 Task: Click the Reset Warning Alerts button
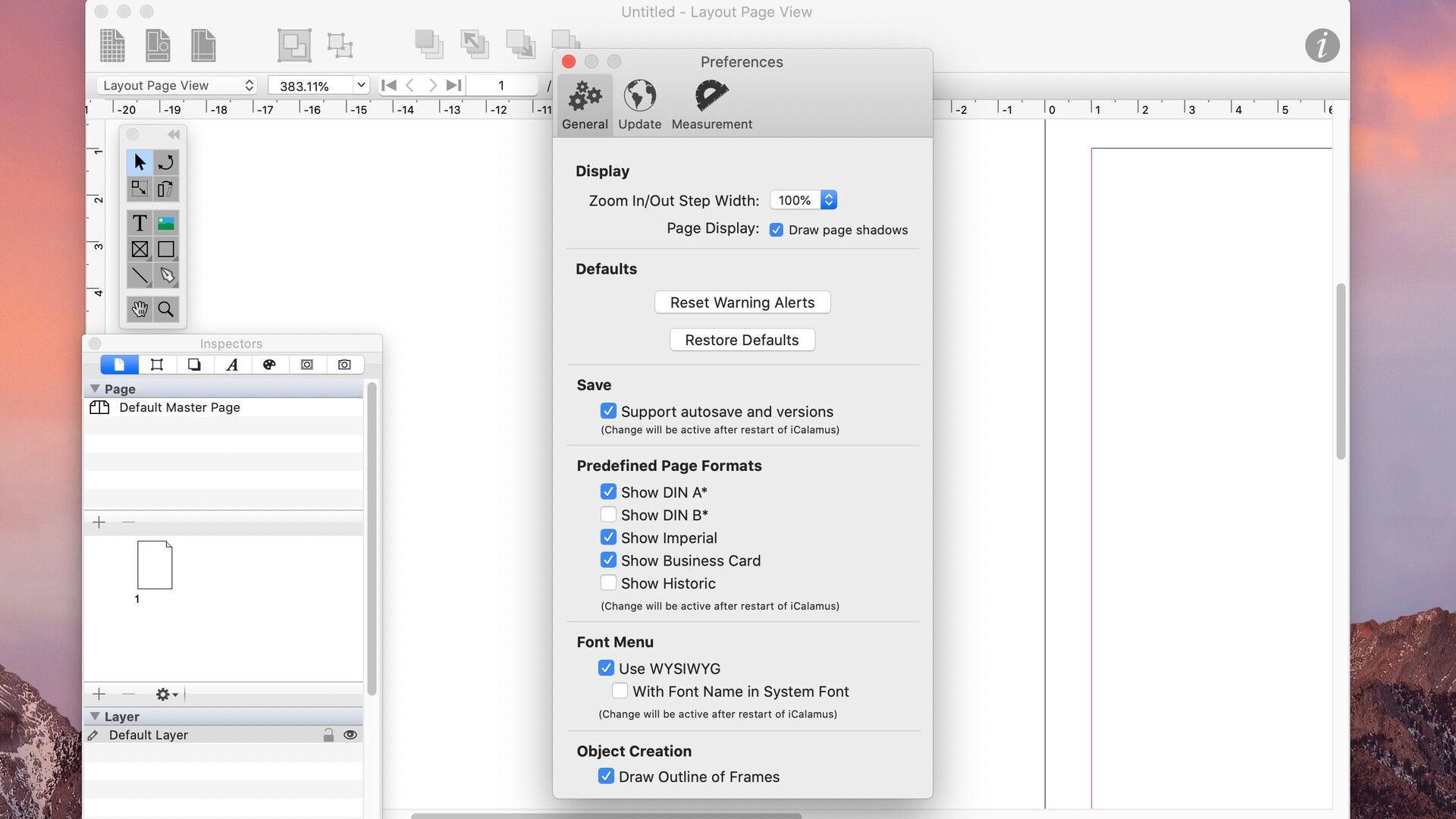coord(742,302)
